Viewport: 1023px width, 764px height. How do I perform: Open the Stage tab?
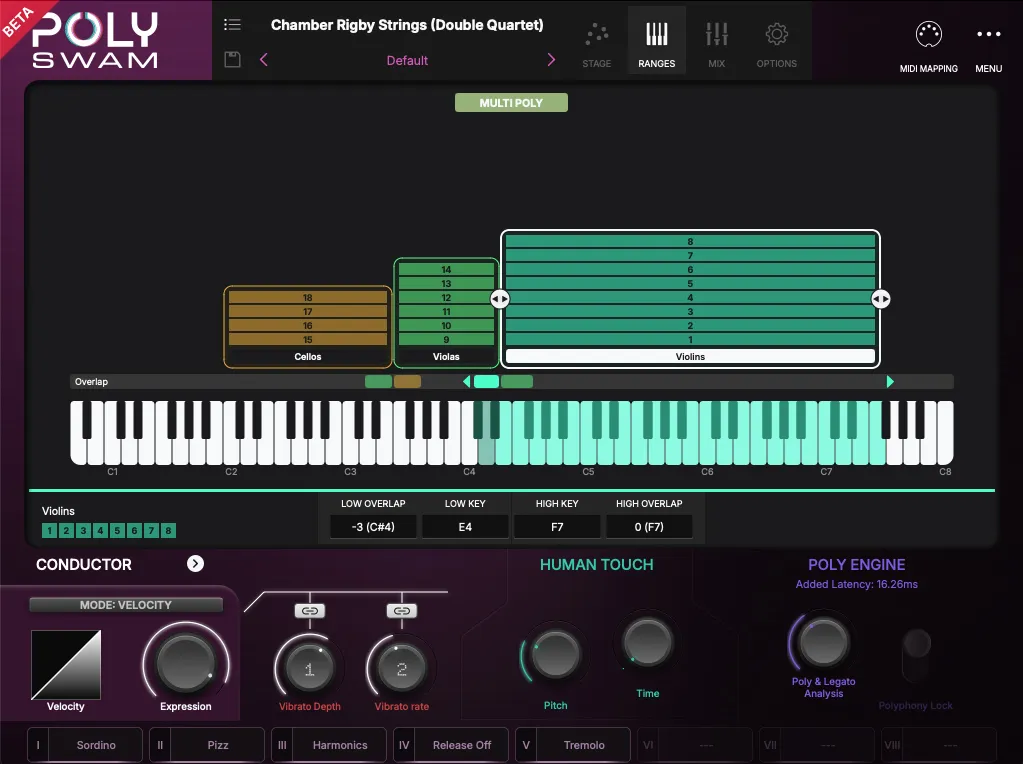(x=596, y=44)
